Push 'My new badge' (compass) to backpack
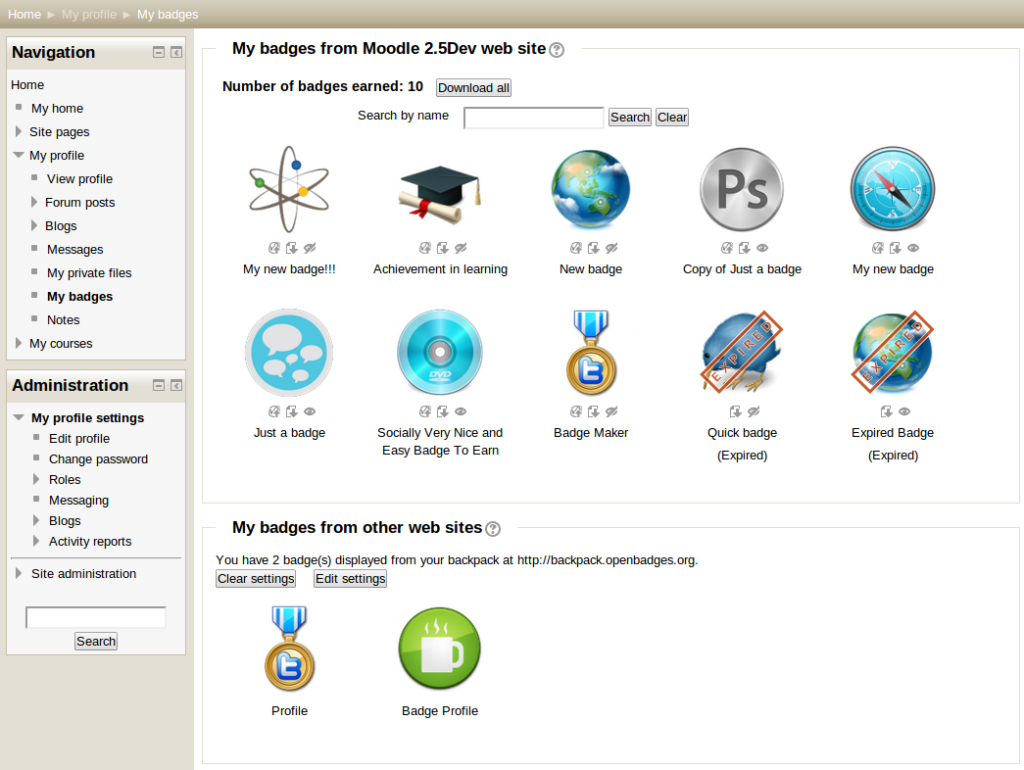Image resolution: width=1024 pixels, height=770 pixels. 878,248
